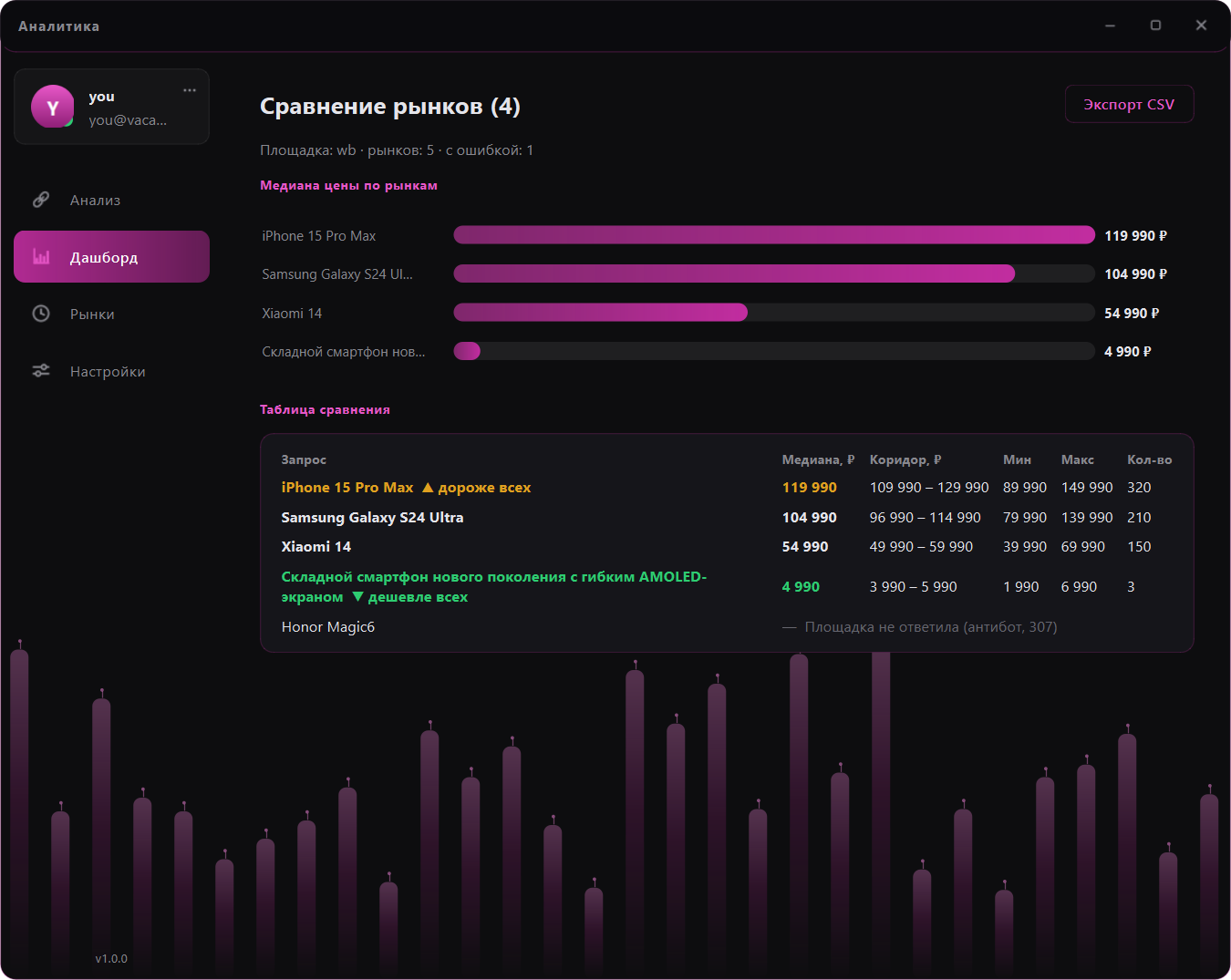The height and width of the screenshot is (980, 1231).
Task: Click the 89 990 minimum price cell
Action: tap(1025, 488)
